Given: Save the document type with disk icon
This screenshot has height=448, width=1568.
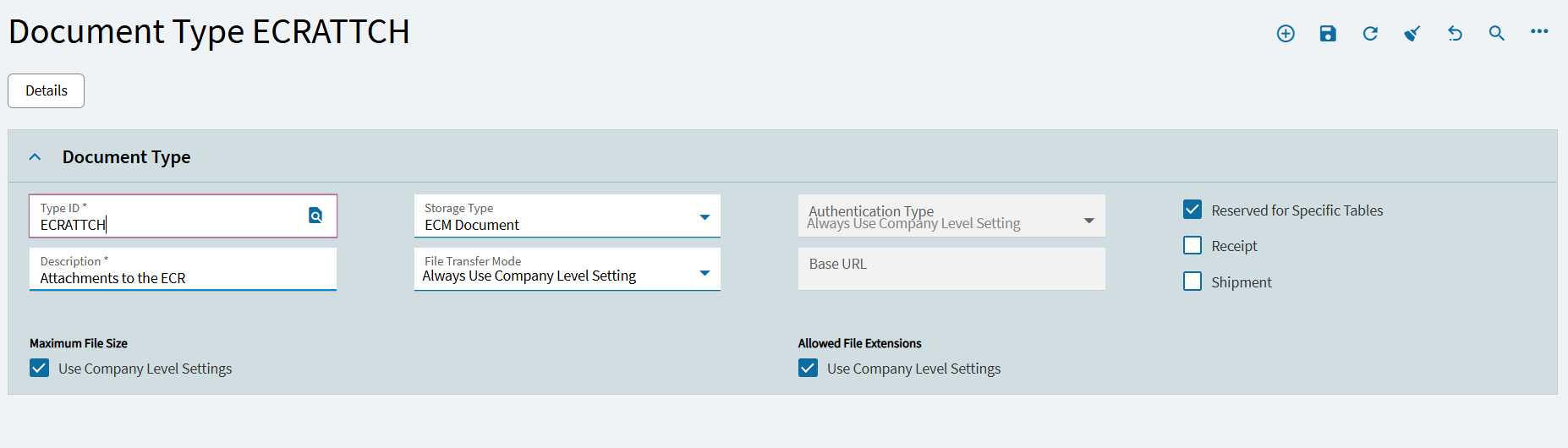Looking at the screenshot, I should coord(1328,34).
